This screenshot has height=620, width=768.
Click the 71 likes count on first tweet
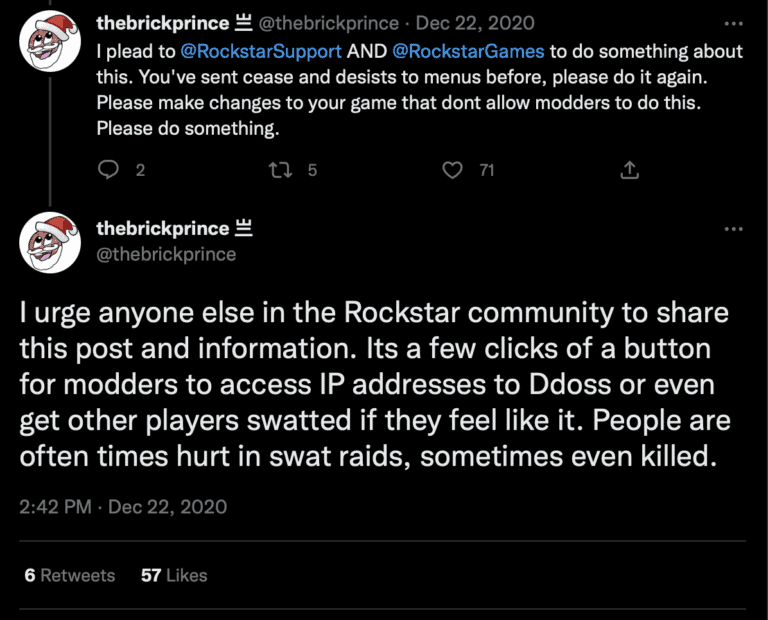tap(486, 170)
